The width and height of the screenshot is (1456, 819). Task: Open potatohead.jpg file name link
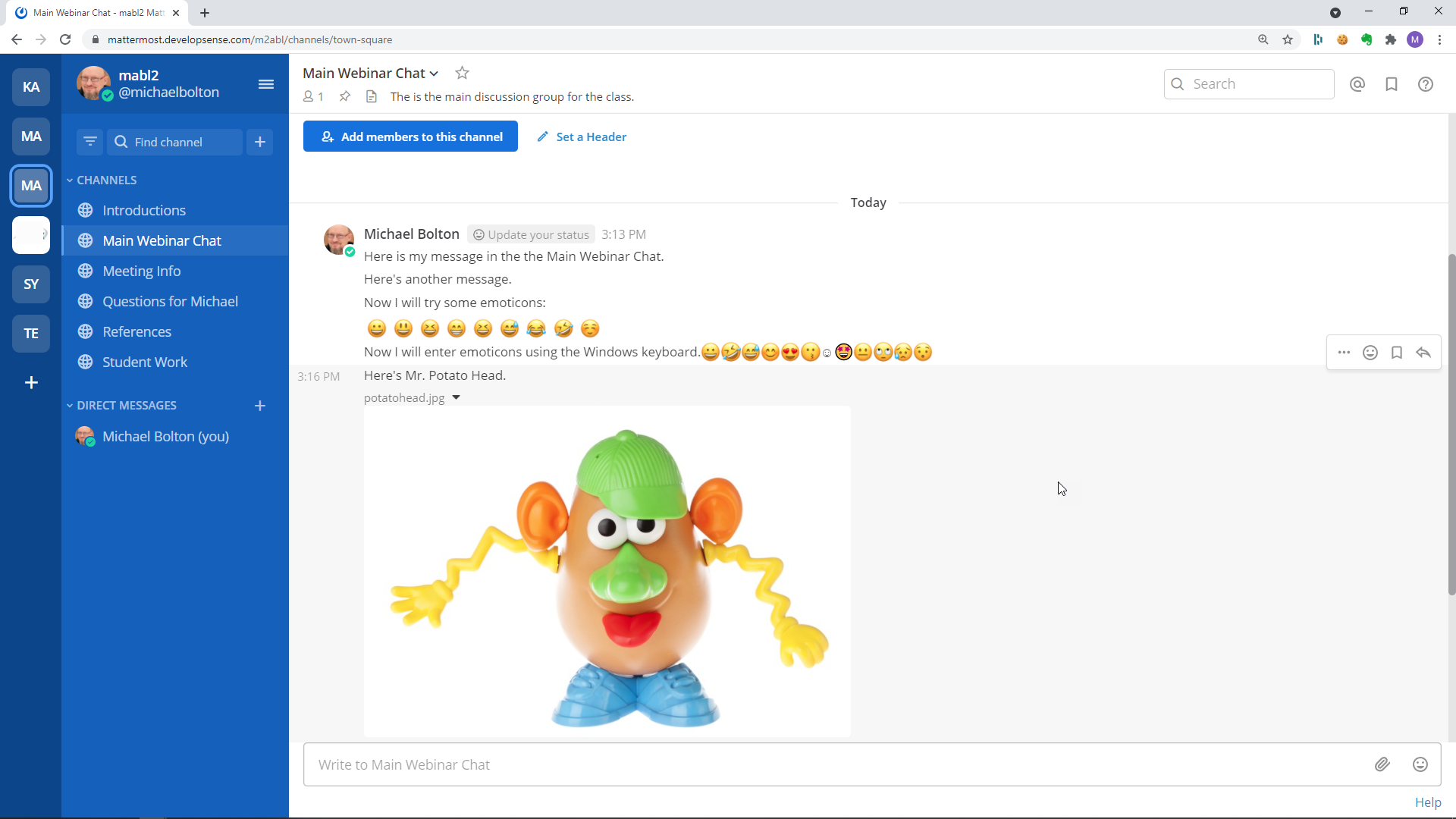404,397
